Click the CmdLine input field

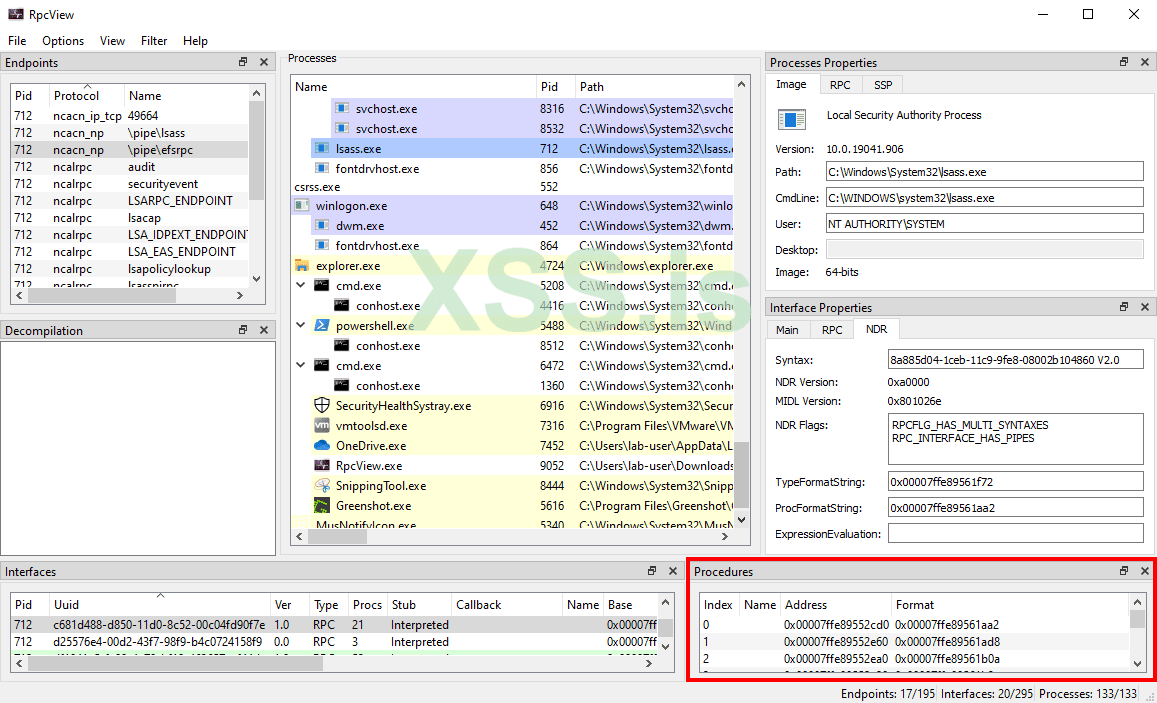tap(984, 198)
